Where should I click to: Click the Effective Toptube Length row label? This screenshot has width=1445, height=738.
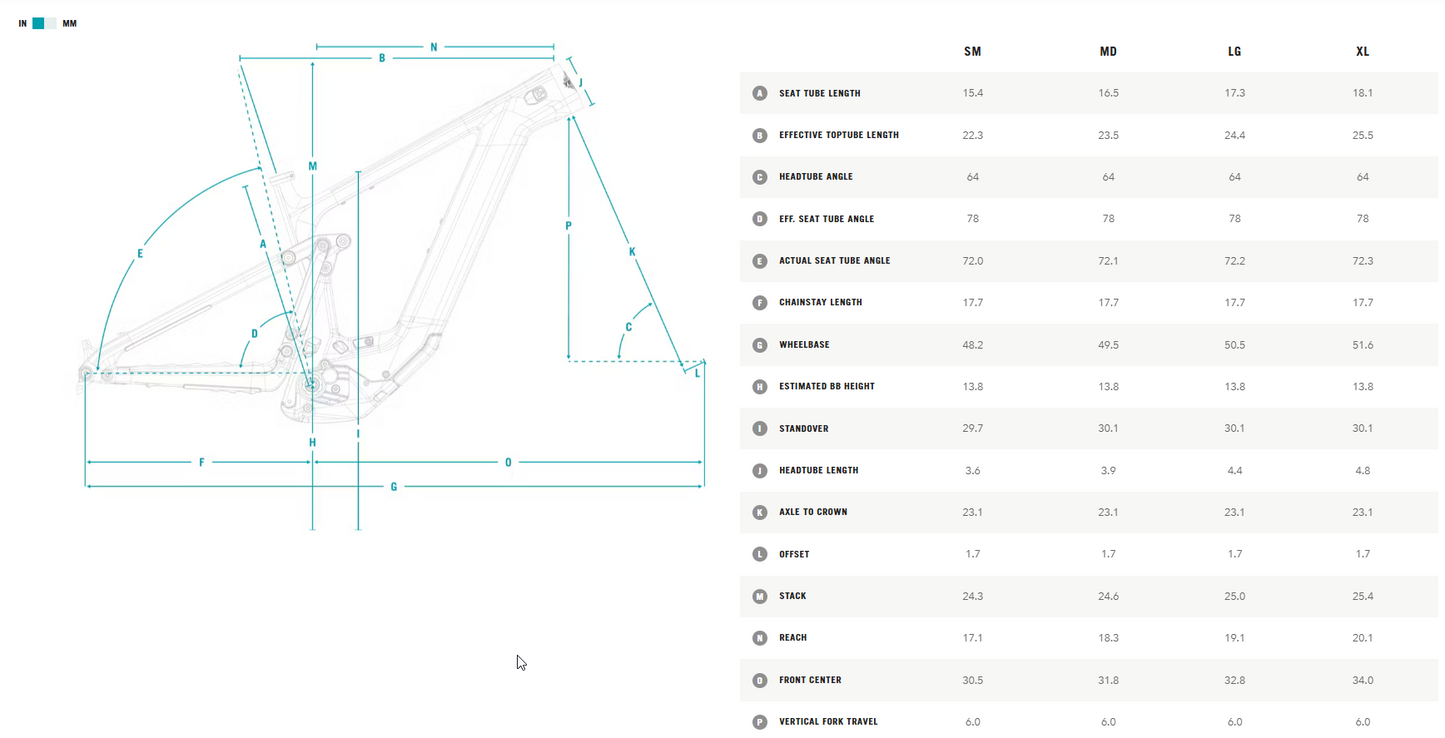[838, 135]
